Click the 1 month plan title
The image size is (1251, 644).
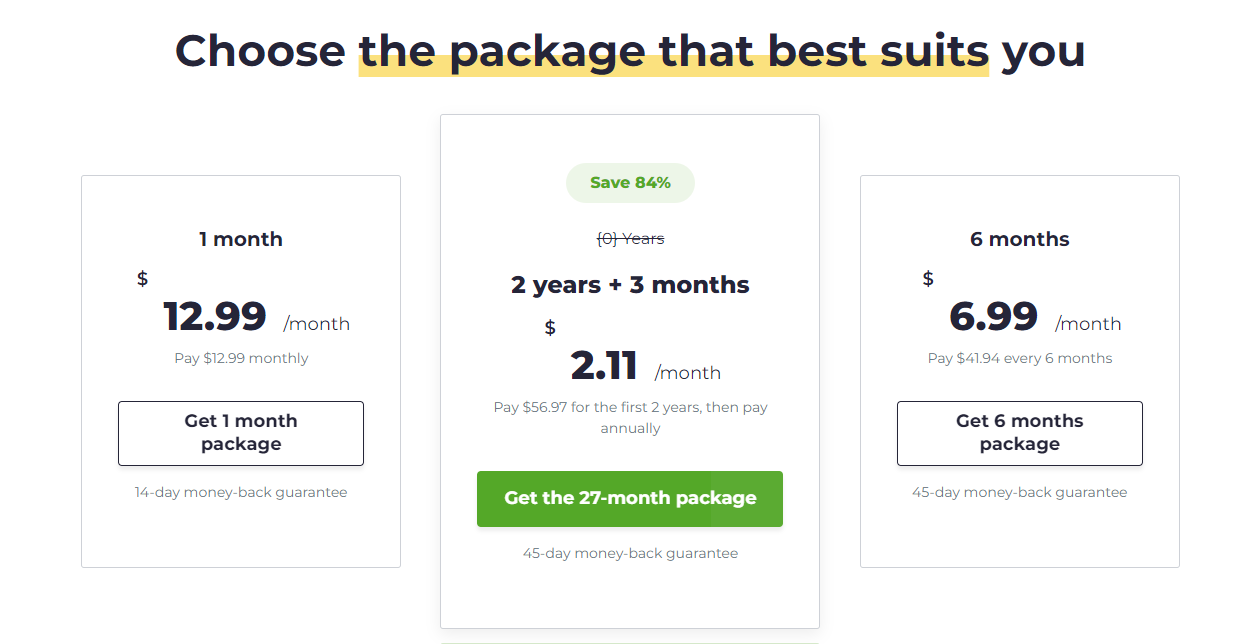point(241,239)
